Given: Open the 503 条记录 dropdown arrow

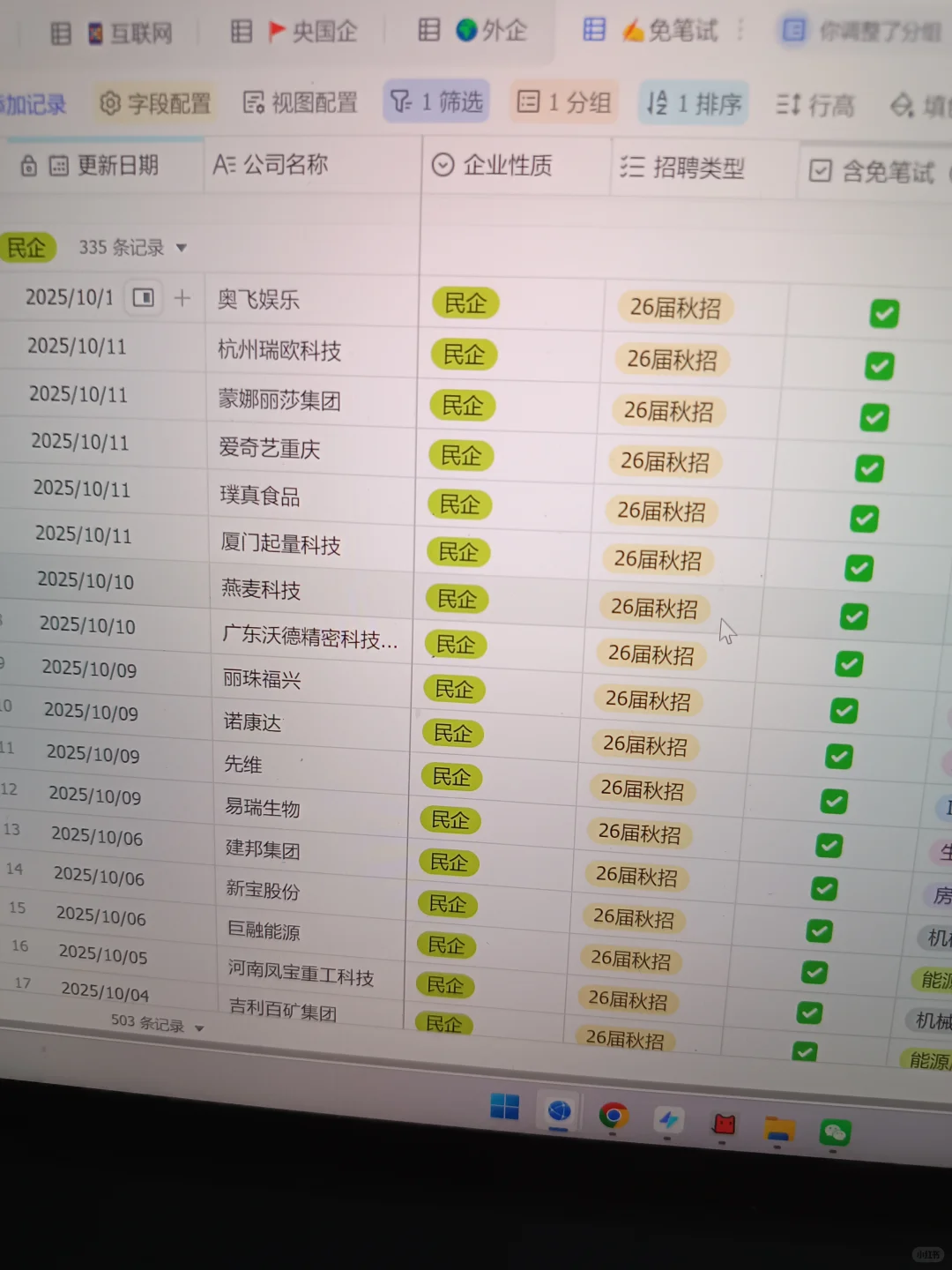Looking at the screenshot, I should [199, 1028].
